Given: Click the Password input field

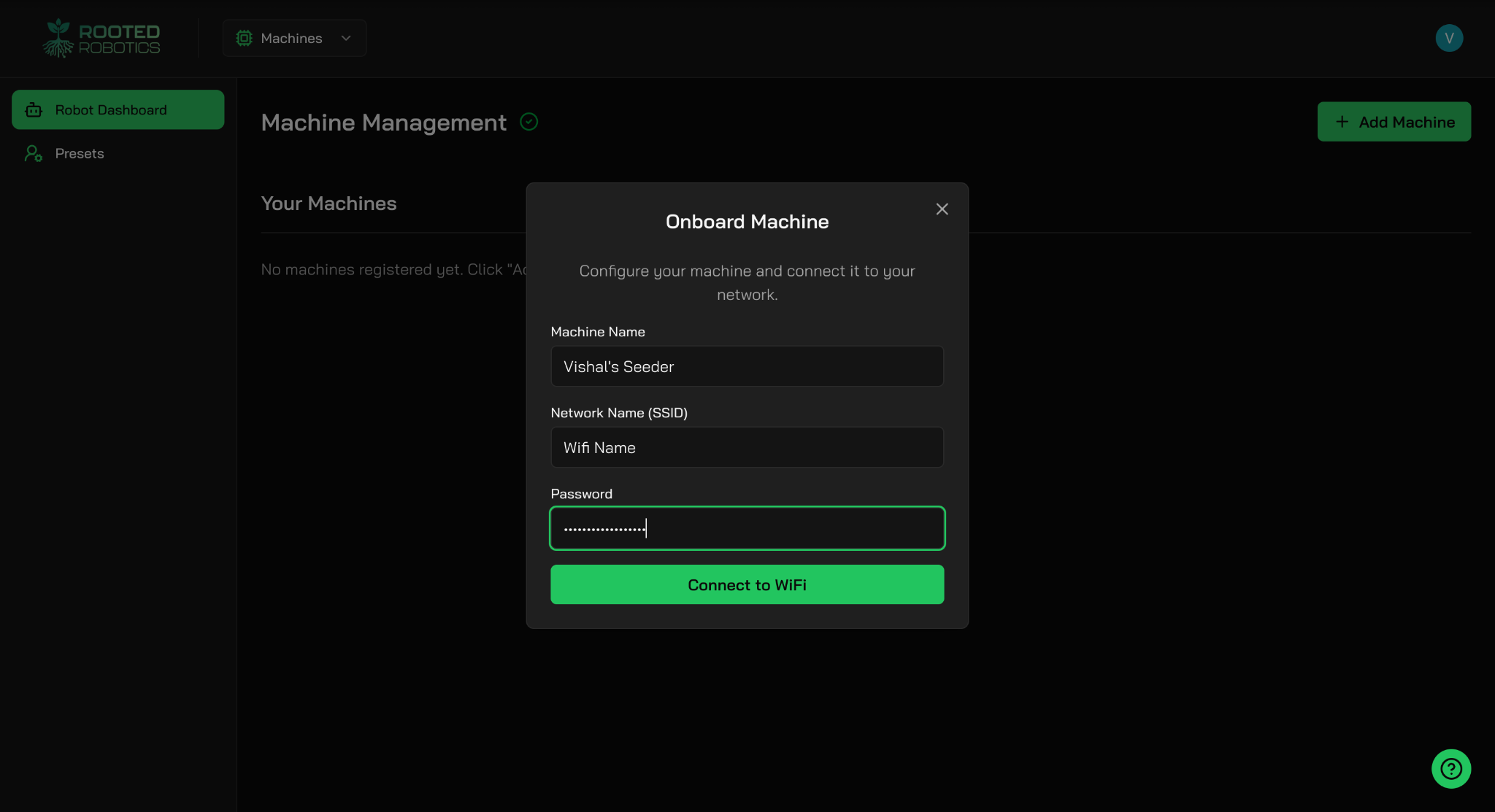Looking at the screenshot, I should tap(747, 528).
